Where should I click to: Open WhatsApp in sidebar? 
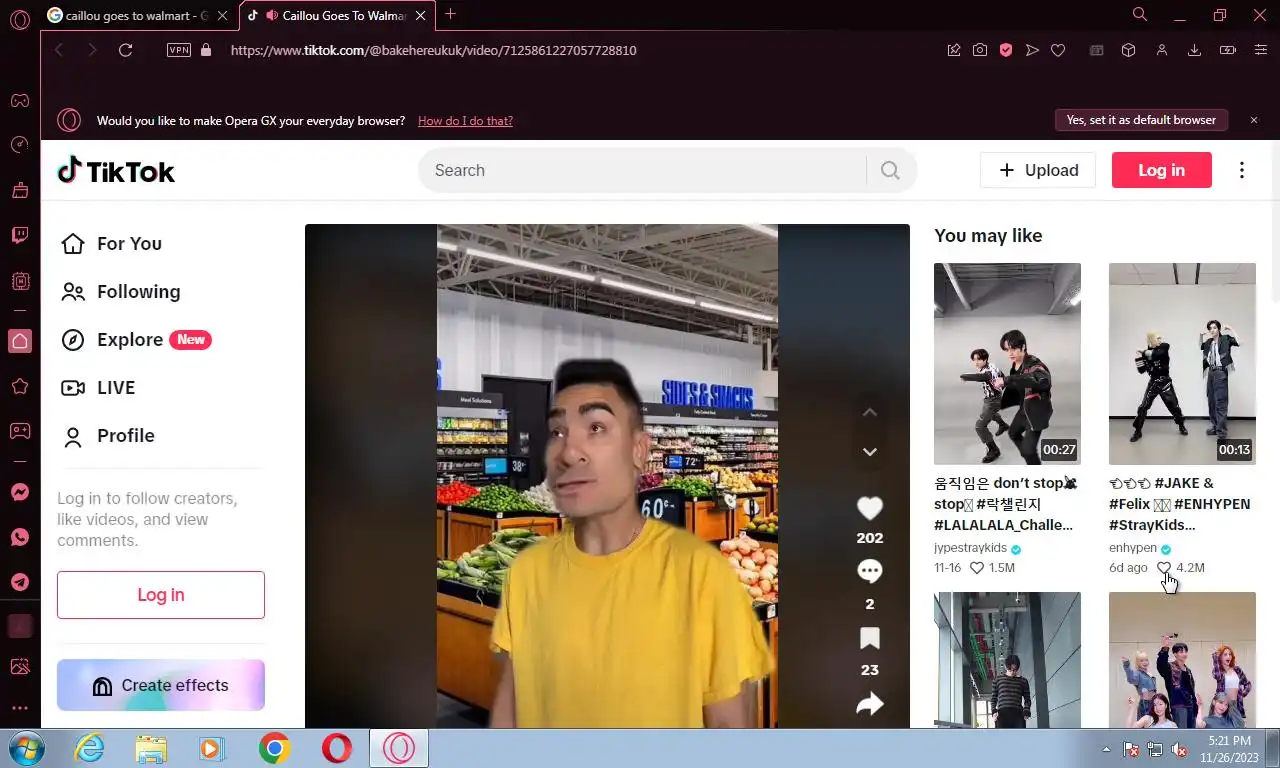pos(19,537)
